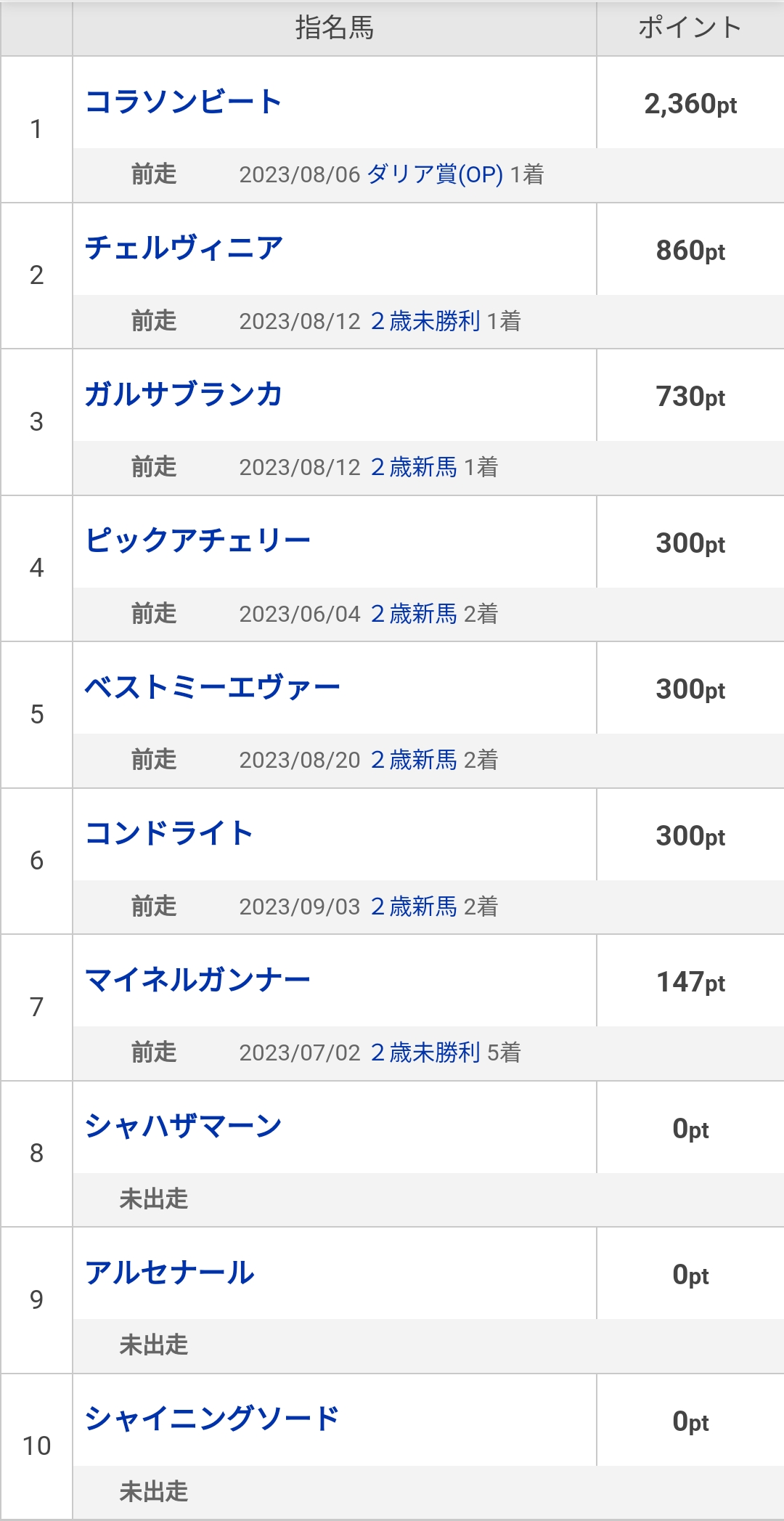The height and width of the screenshot is (1521, 784).
Task: Open ピックアチェリー's ２歳新馬 race link
Action: pos(414,614)
